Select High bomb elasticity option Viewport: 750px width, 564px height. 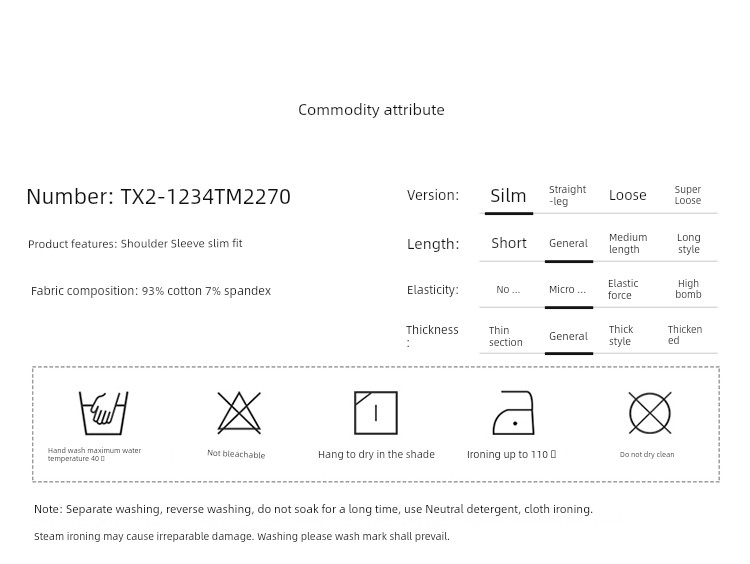tap(688, 289)
